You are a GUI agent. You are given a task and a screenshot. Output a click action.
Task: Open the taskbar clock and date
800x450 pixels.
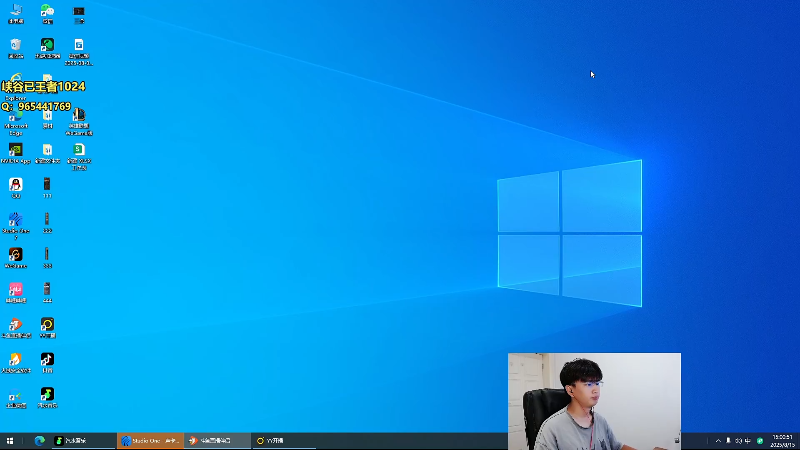pos(782,441)
